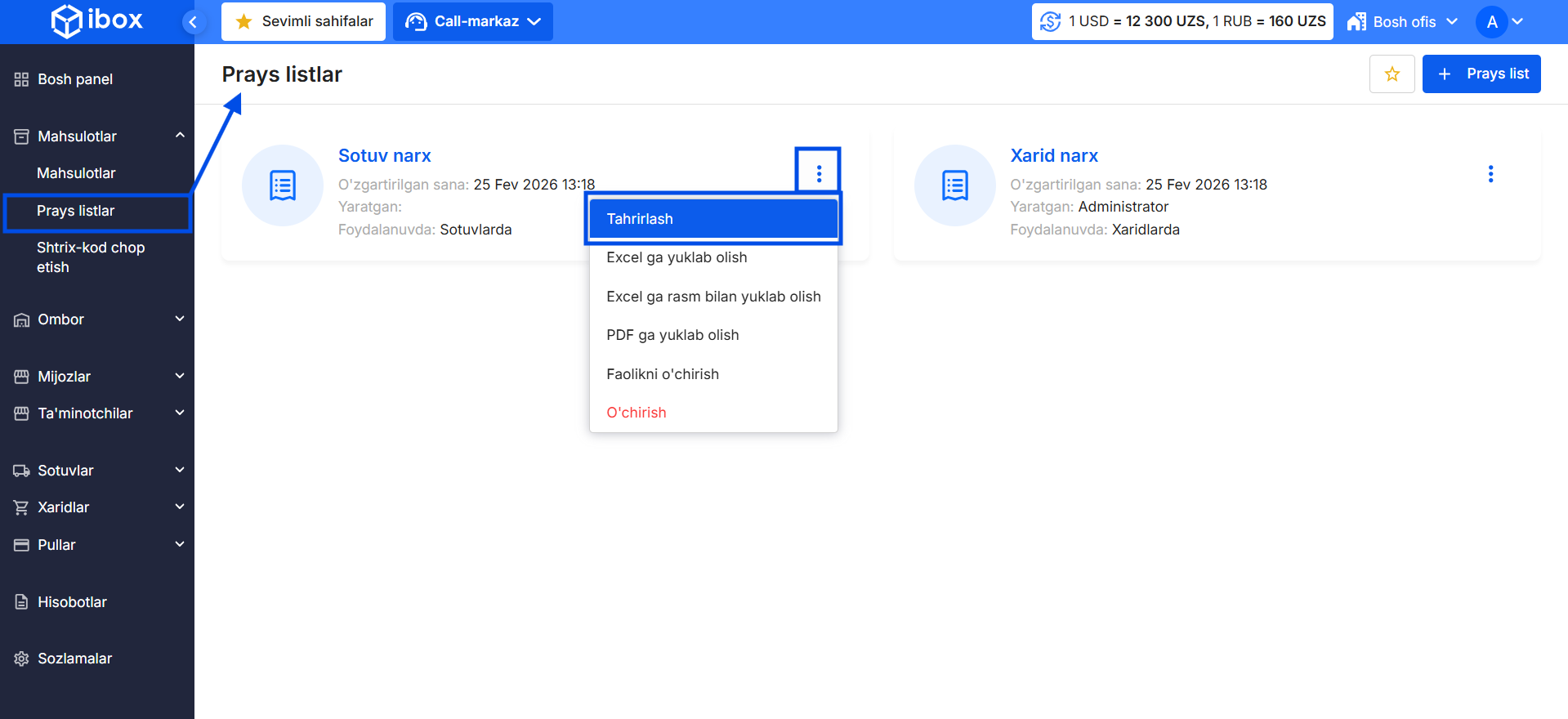Click the Xarid narx document icon
Screen dimensions: 1568x719
(x=954, y=185)
